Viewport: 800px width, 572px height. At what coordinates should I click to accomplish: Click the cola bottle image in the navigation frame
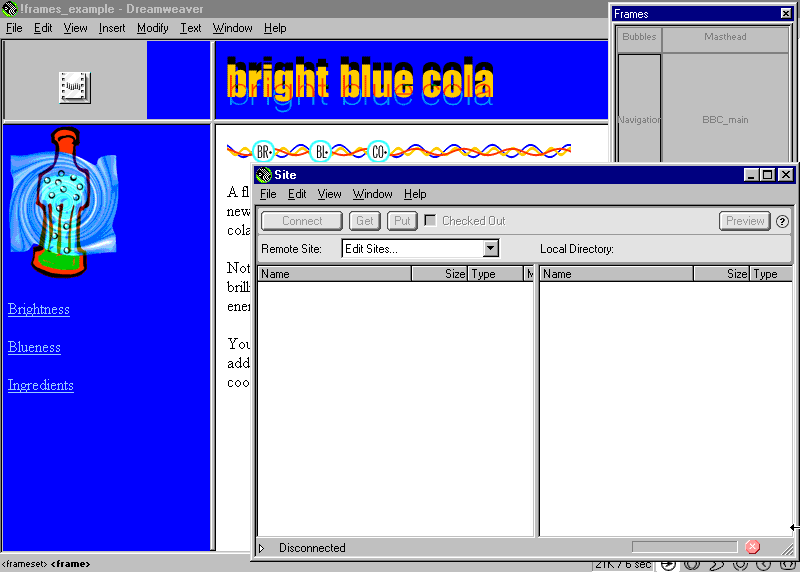[x=64, y=203]
